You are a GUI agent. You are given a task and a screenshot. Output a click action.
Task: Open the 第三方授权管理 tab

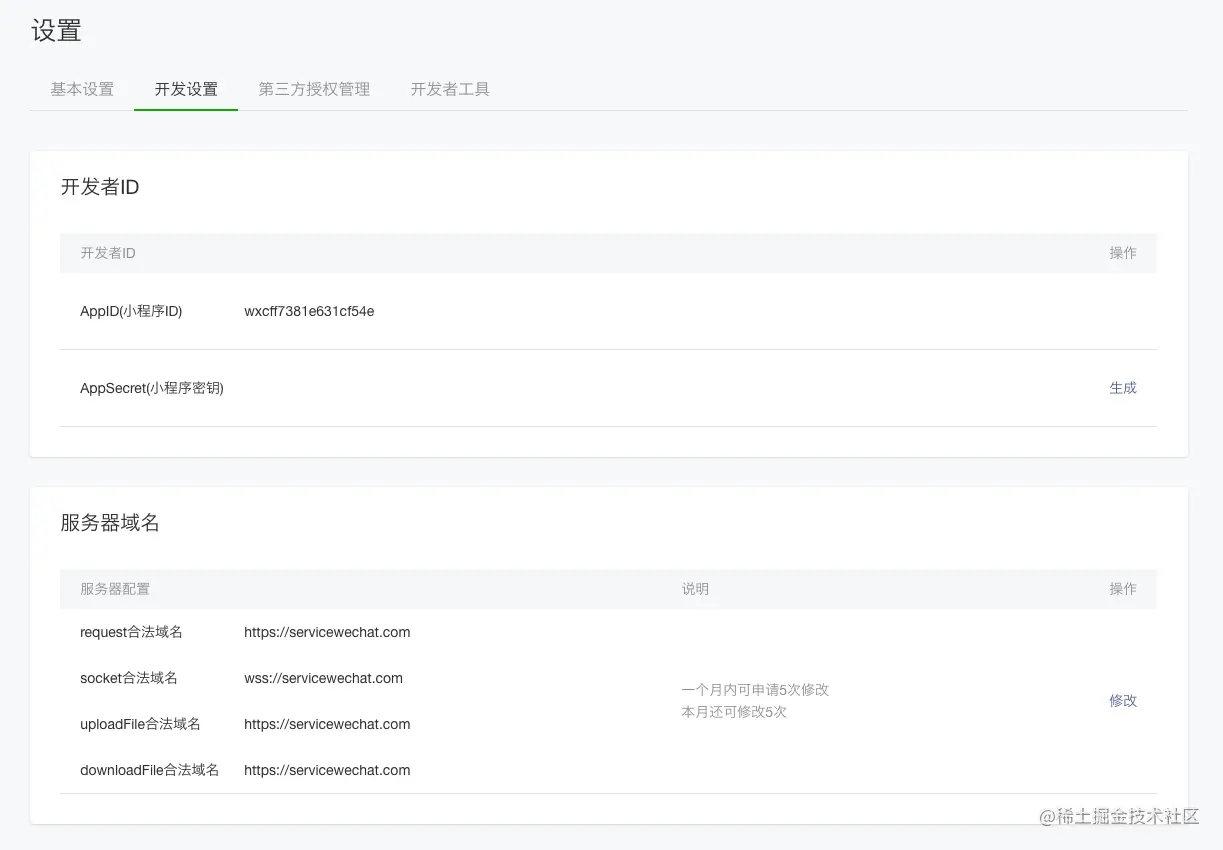point(314,89)
